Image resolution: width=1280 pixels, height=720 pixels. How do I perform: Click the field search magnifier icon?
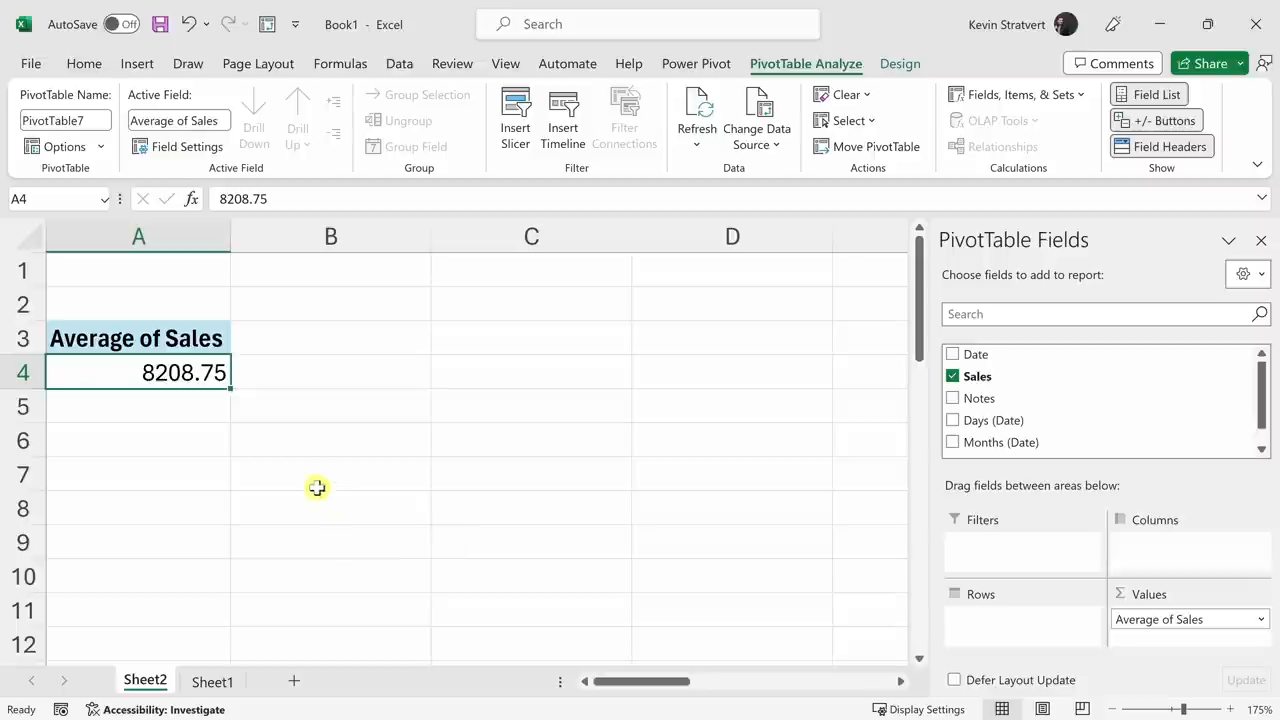(1259, 314)
